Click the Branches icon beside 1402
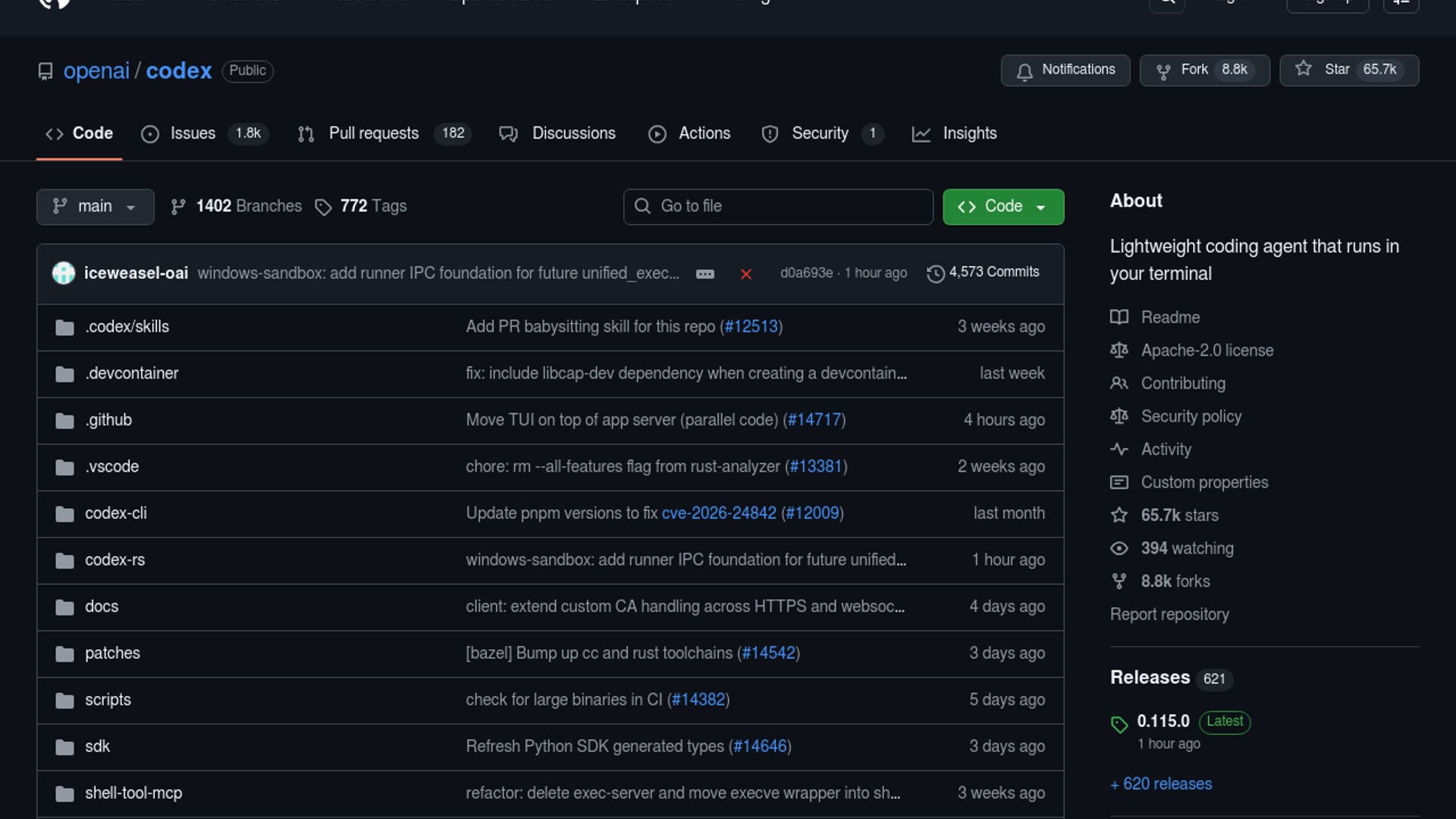 click(x=178, y=207)
